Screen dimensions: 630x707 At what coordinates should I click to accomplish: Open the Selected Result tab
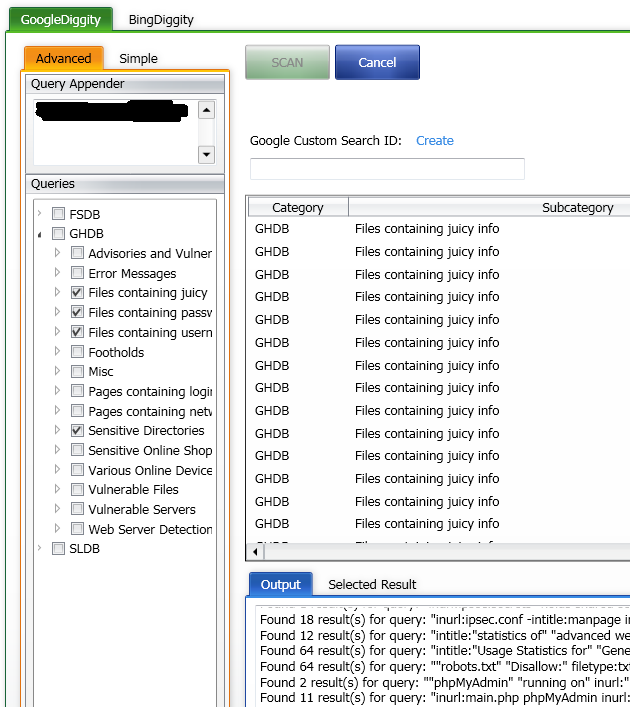coord(372,584)
